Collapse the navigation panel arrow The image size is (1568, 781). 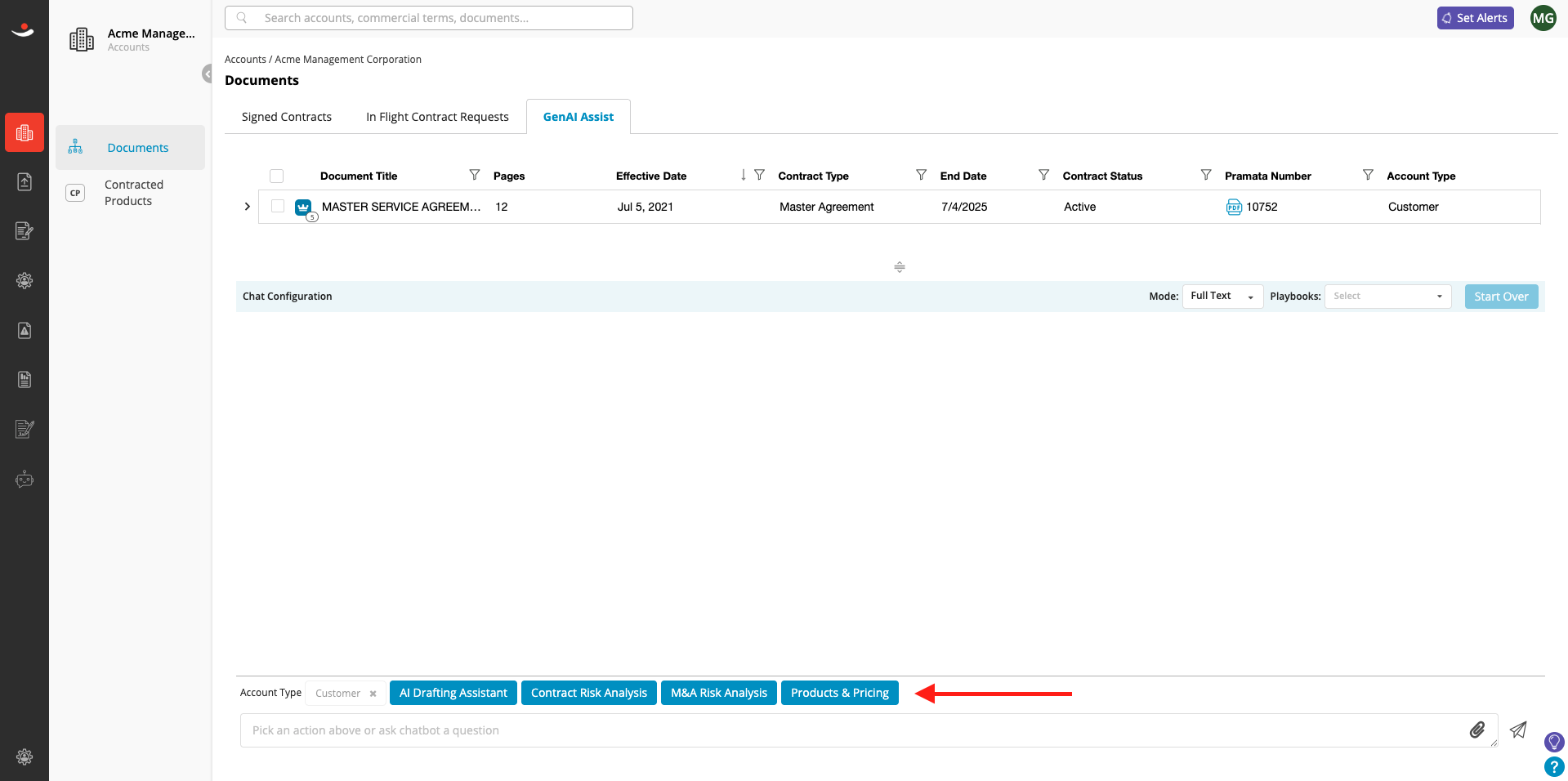pos(208,74)
